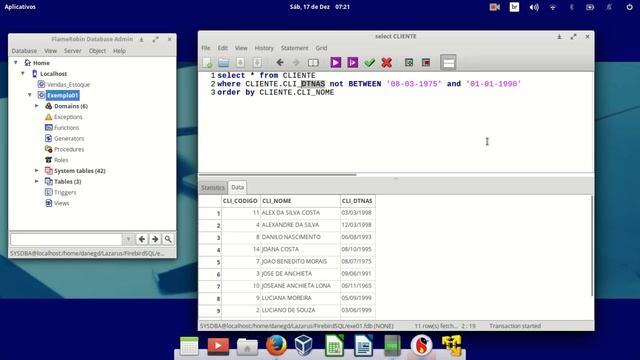Open Firefox from the dock
640x360 pixels.
pyautogui.click(x=276, y=346)
